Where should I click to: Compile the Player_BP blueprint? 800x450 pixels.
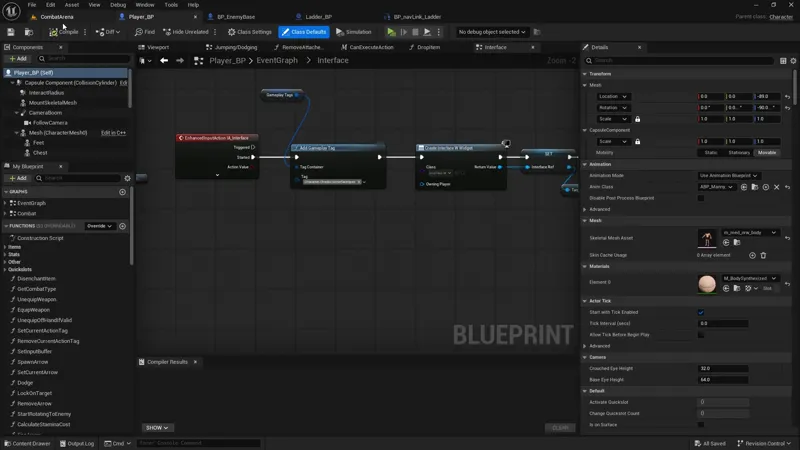pos(64,32)
